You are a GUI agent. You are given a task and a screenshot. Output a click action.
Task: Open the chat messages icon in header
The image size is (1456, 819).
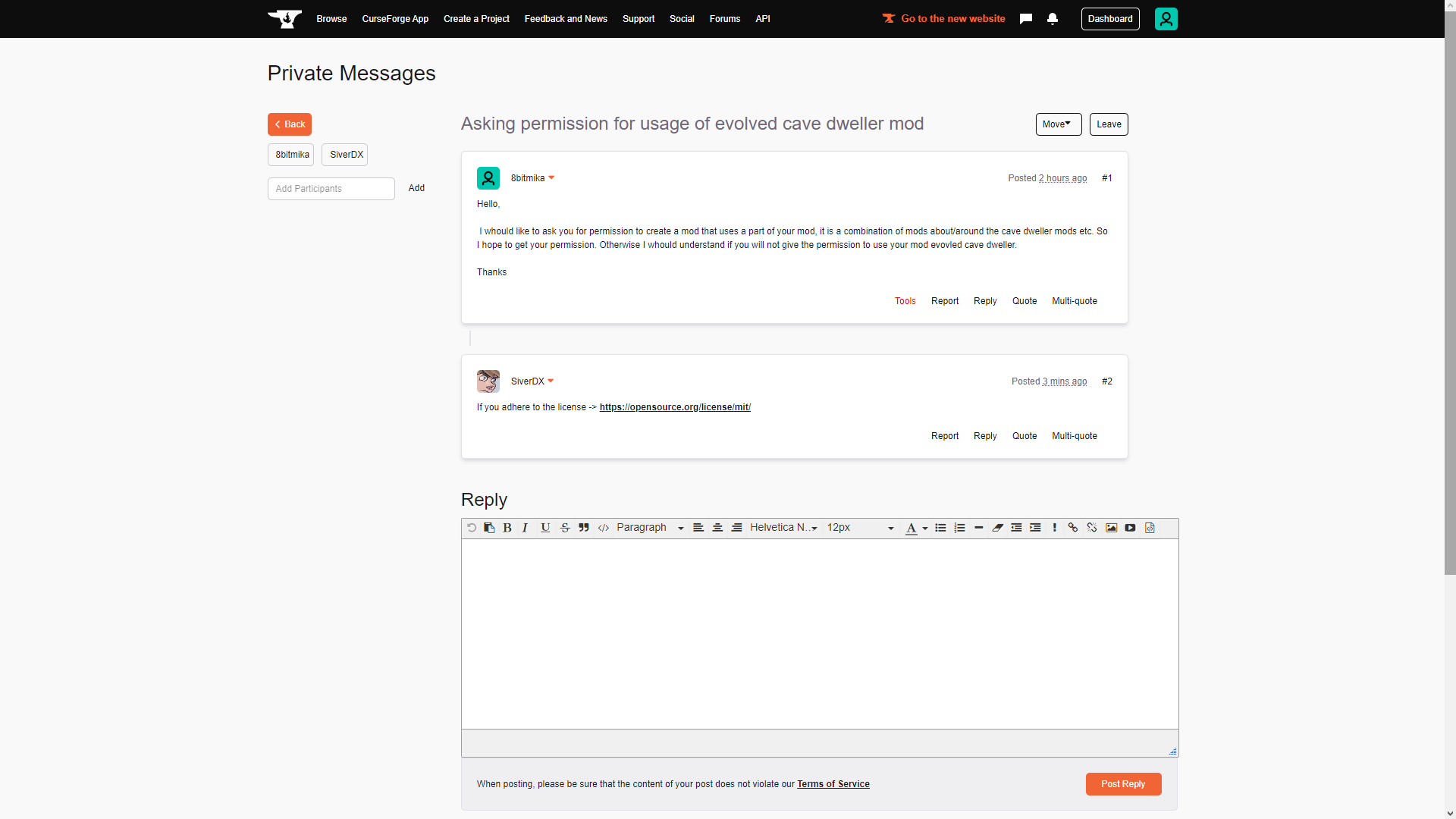(1026, 19)
